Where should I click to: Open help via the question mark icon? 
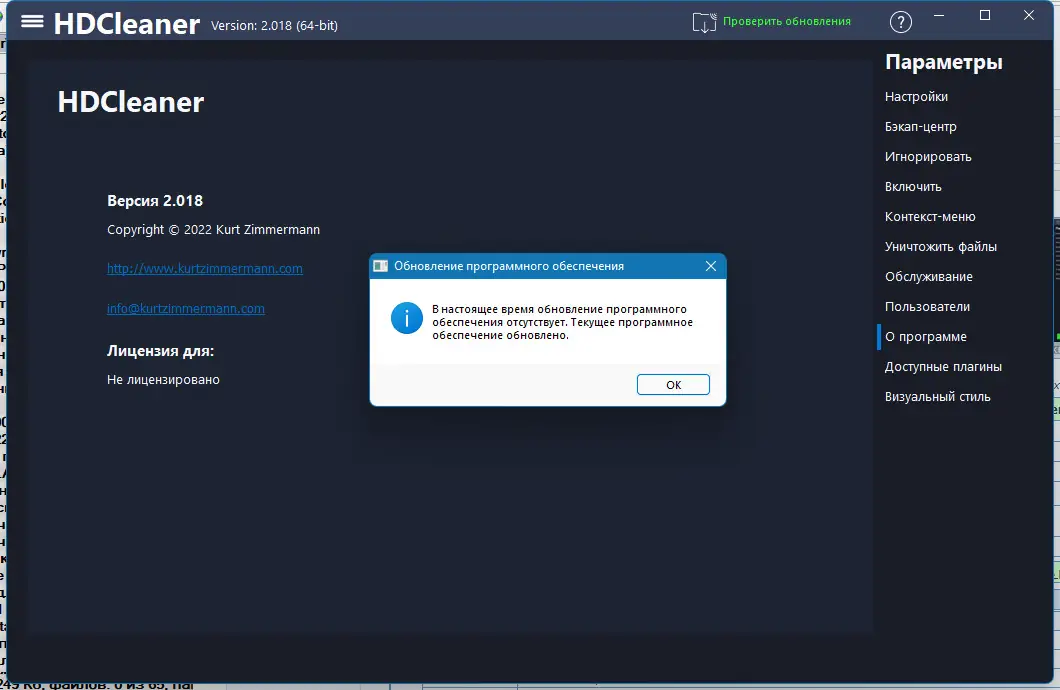900,22
